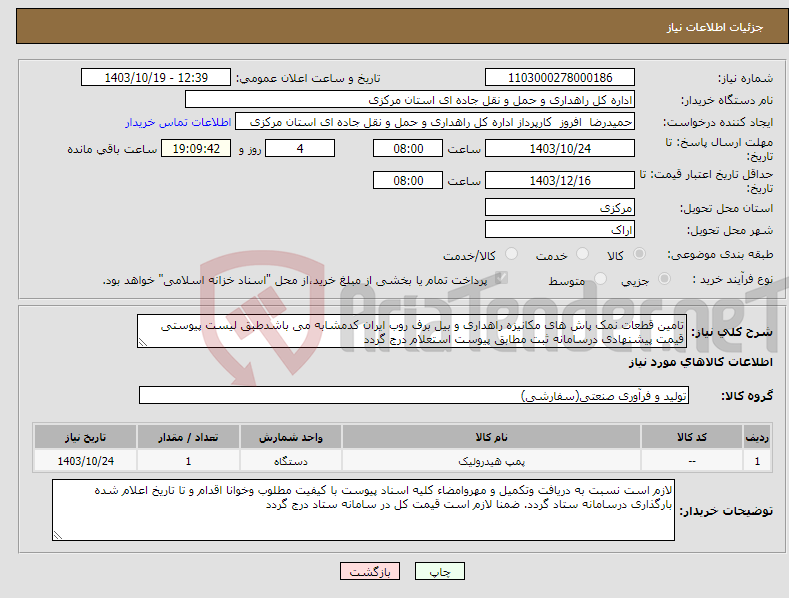789x598 pixels.
Task: Click the دستگاه unit cell
Action: click(x=291, y=461)
